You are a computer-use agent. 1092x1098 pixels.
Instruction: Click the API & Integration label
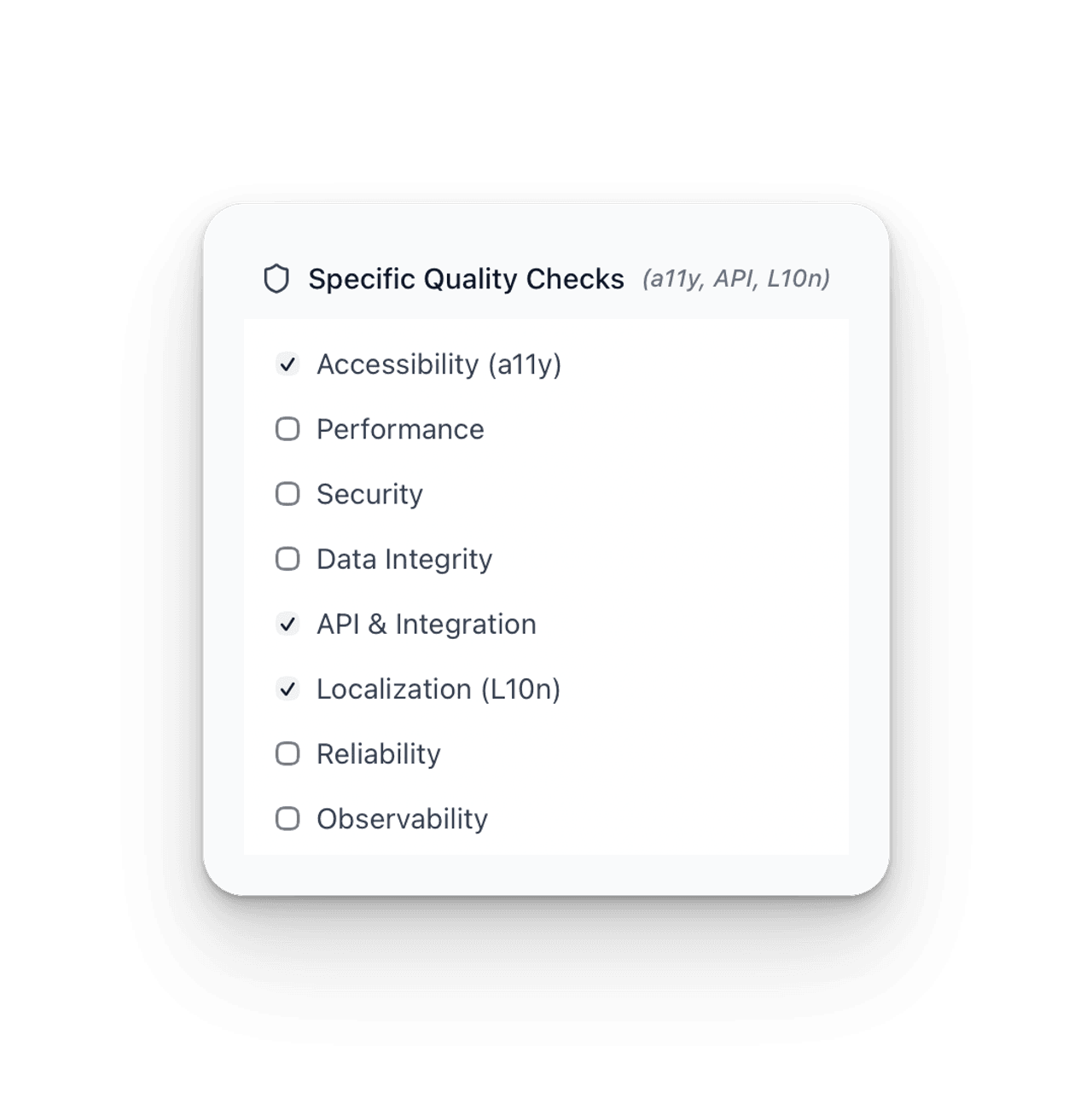coord(425,624)
